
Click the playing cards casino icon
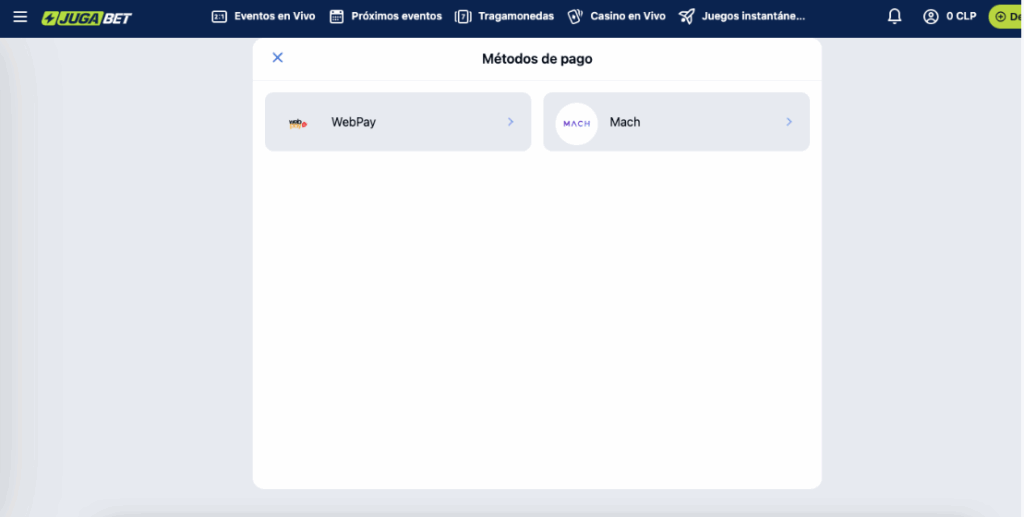tap(575, 17)
